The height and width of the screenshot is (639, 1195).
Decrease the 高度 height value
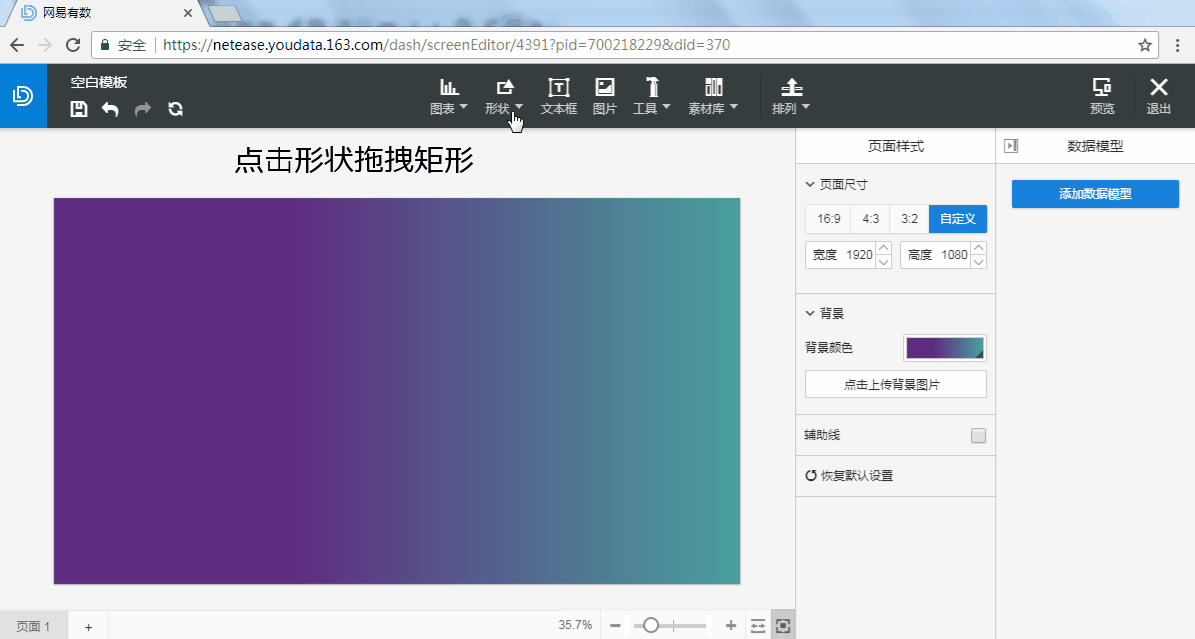[979, 262]
